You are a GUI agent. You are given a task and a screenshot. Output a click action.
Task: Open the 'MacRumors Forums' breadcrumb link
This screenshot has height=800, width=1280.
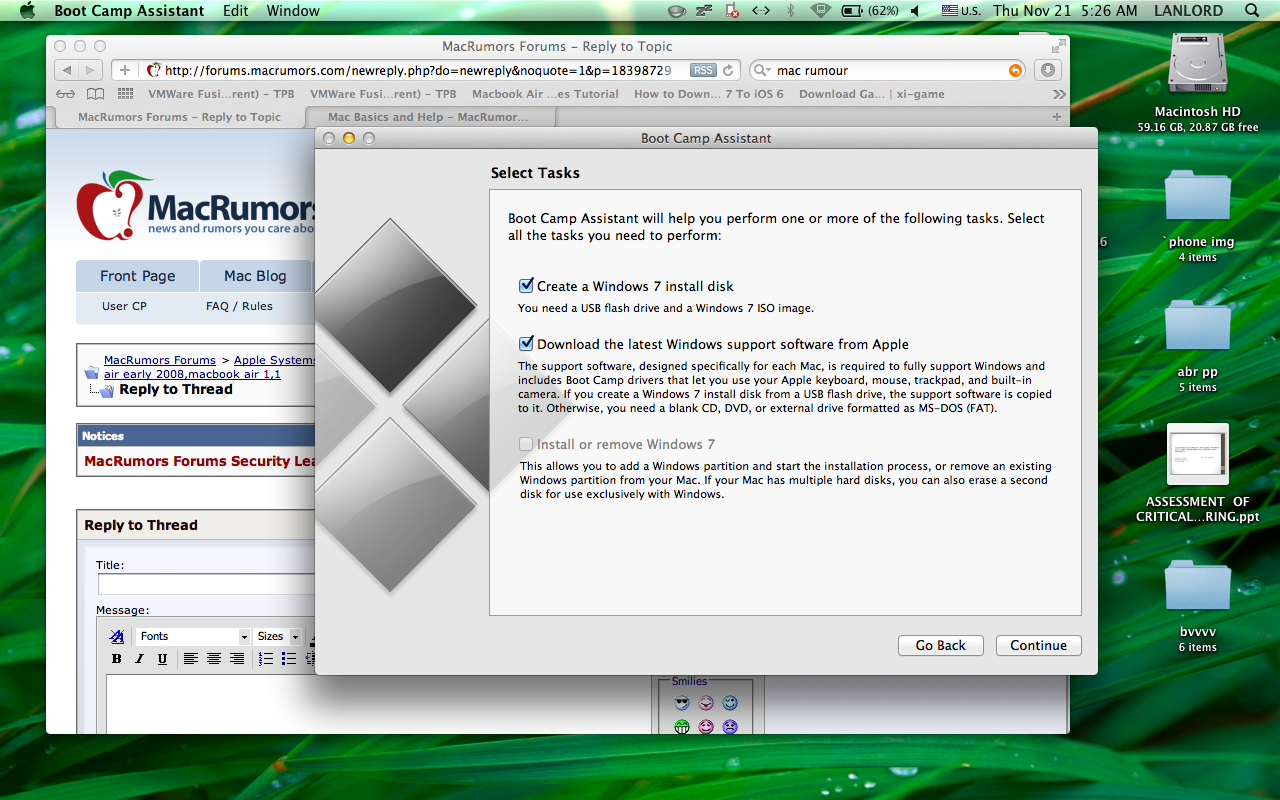click(x=160, y=360)
